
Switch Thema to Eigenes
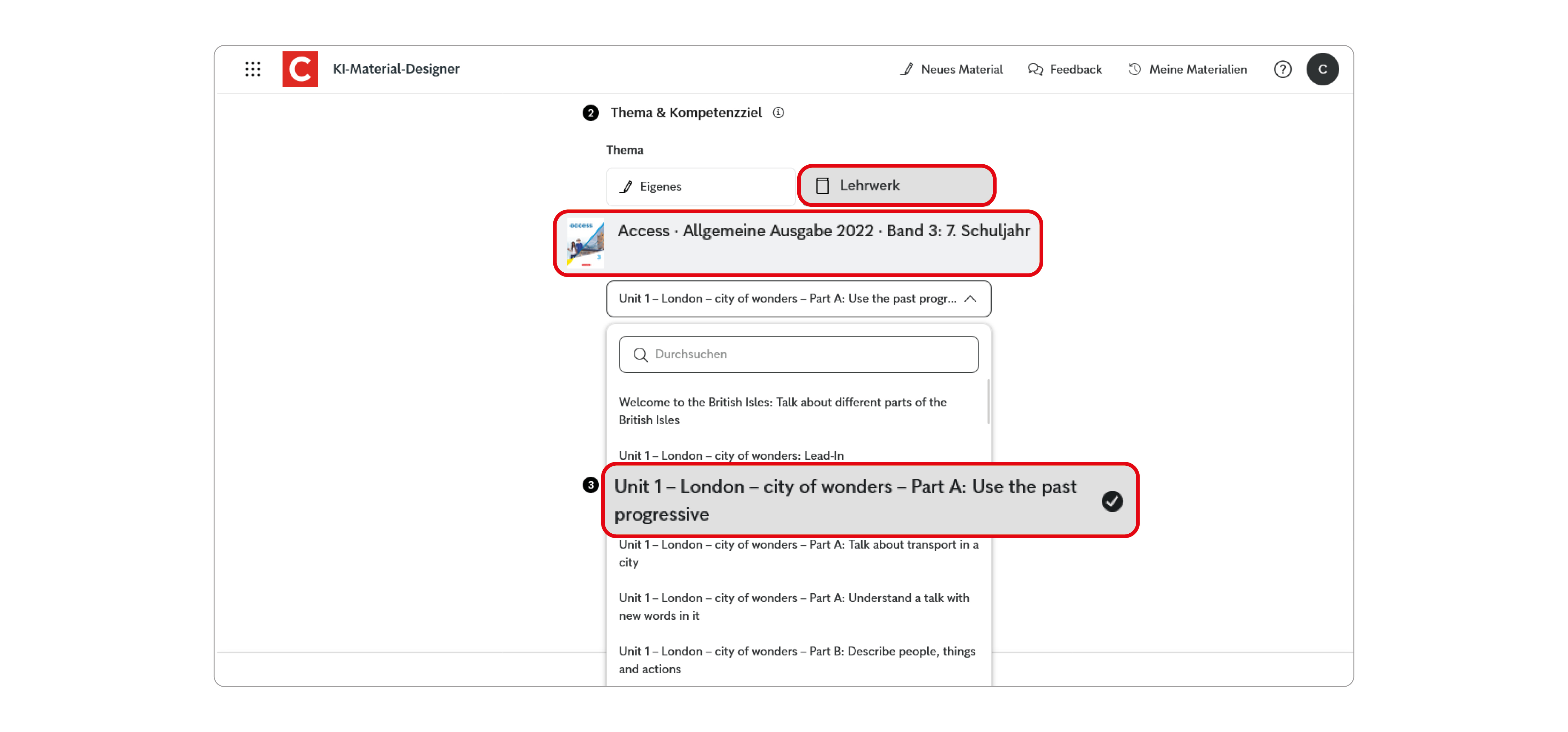[x=699, y=186]
